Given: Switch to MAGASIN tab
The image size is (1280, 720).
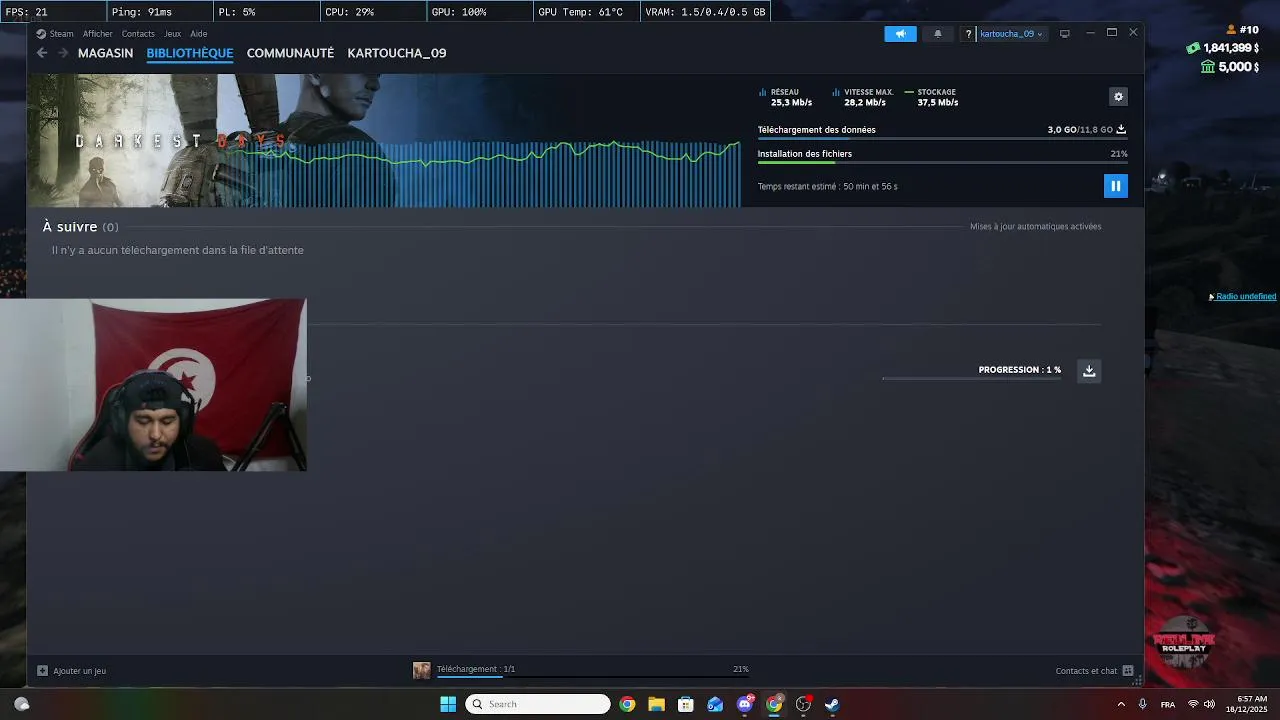Looking at the screenshot, I should click(x=105, y=53).
